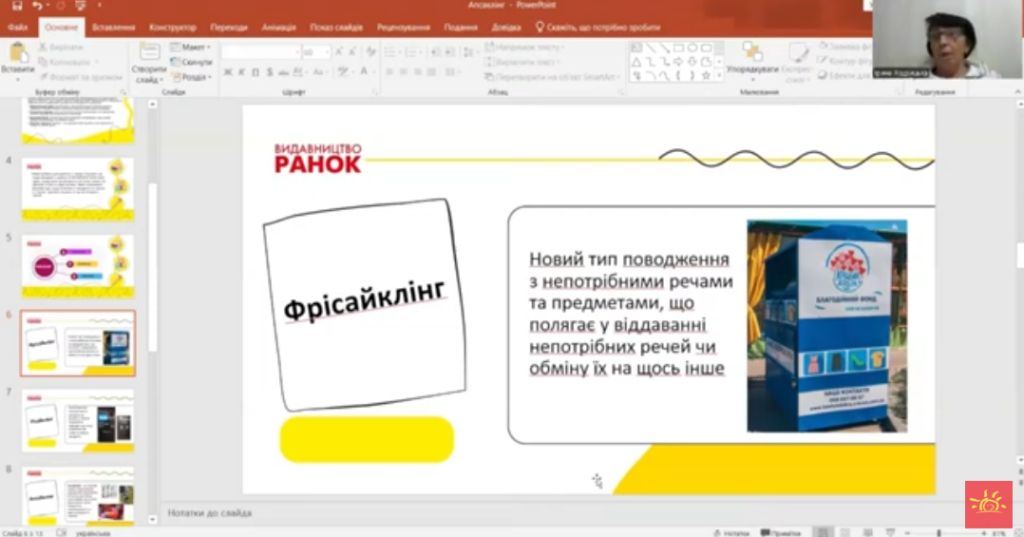Click the increase font size icon
The height and width of the screenshot is (537, 1024).
(x=340, y=52)
